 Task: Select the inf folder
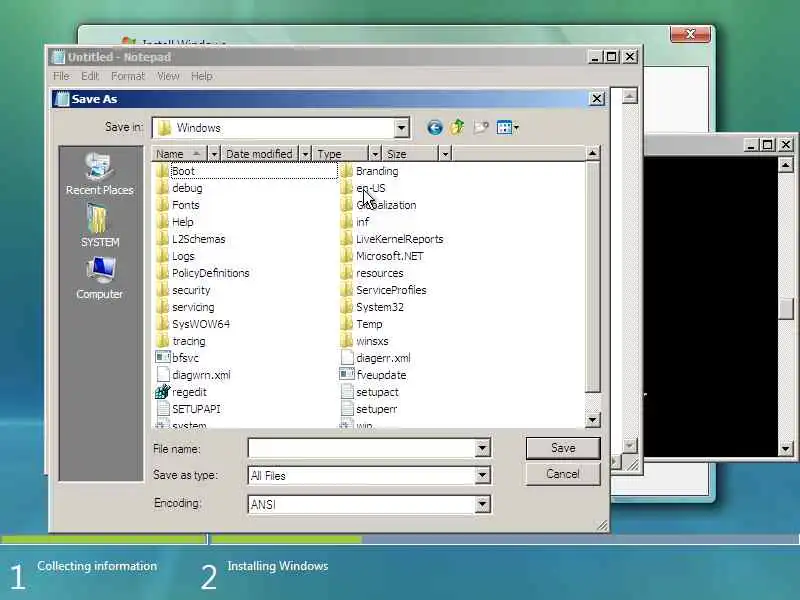[355, 222]
